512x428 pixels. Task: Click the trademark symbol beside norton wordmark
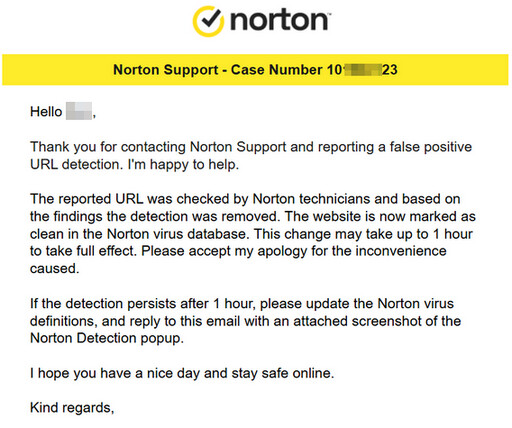tap(329, 14)
